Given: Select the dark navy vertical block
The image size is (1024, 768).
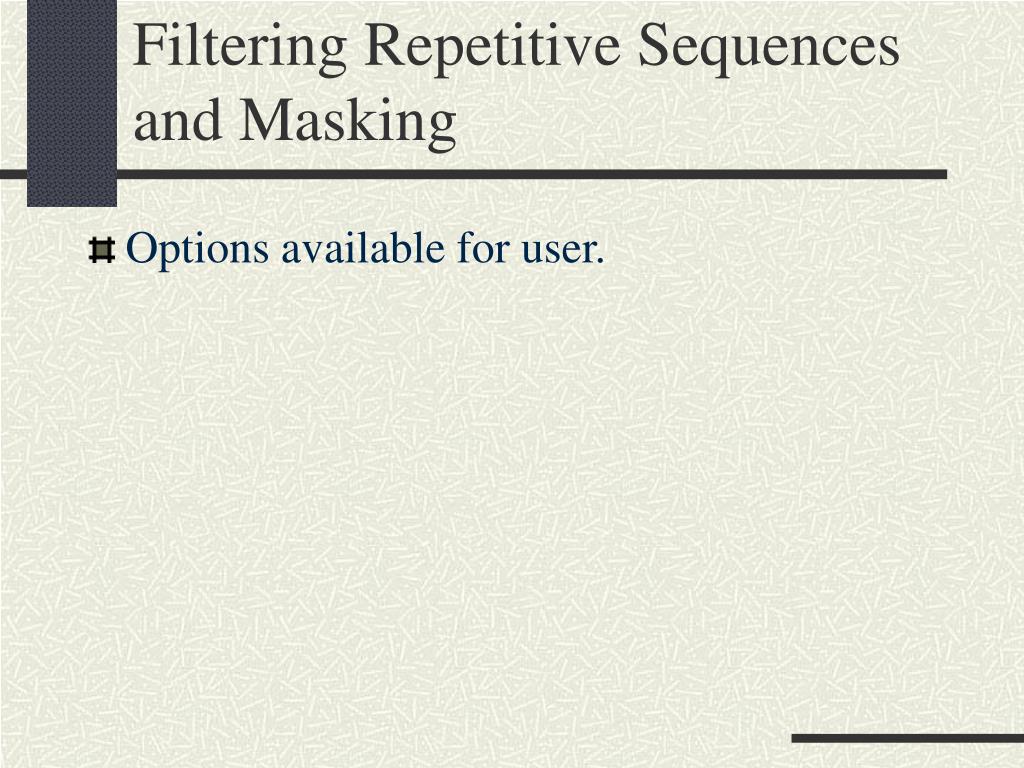Looking at the screenshot, I should pyautogui.click(x=72, y=103).
